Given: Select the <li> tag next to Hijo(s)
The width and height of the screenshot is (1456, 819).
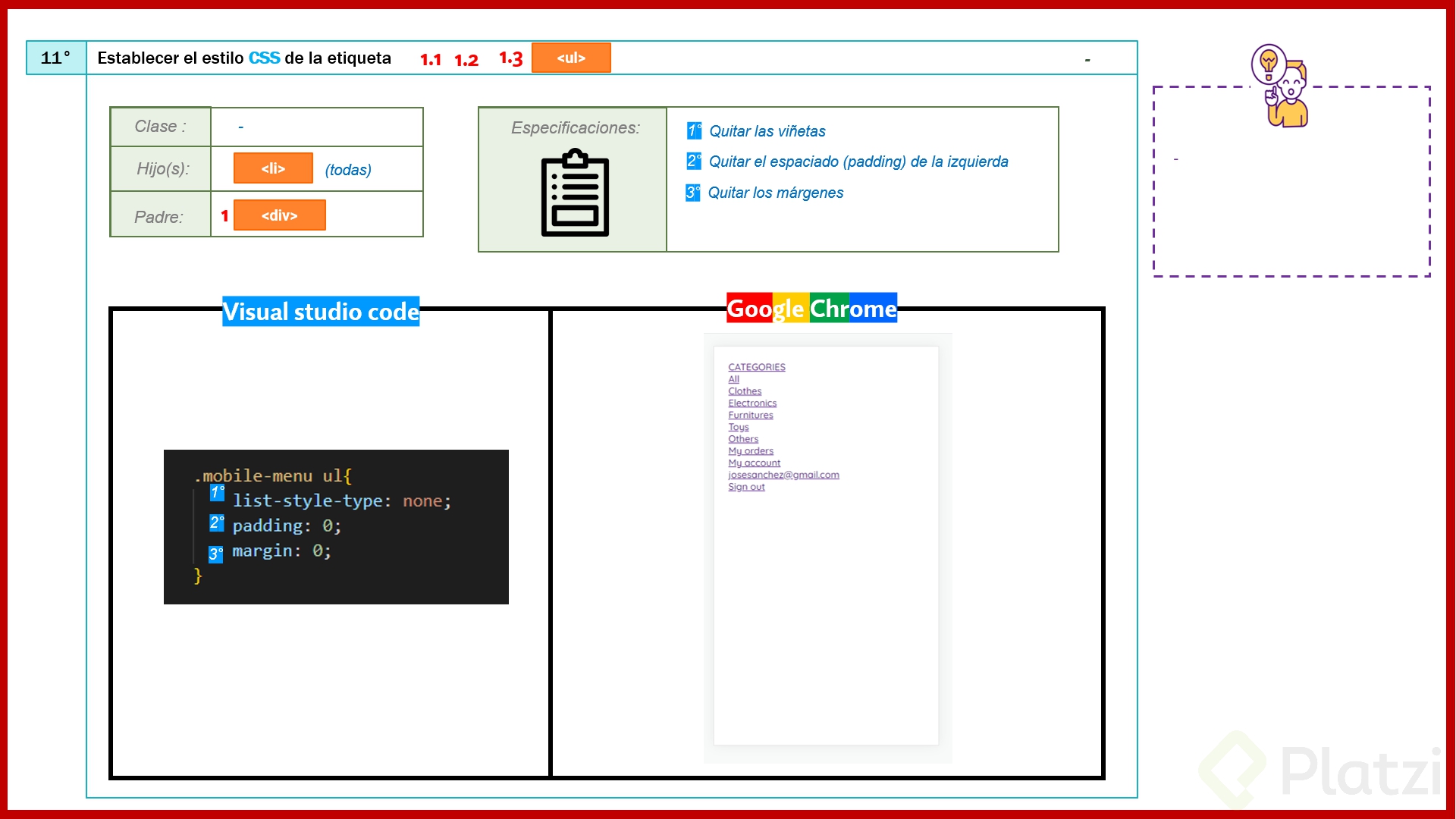Looking at the screenshot, I should tap(273, 168).
